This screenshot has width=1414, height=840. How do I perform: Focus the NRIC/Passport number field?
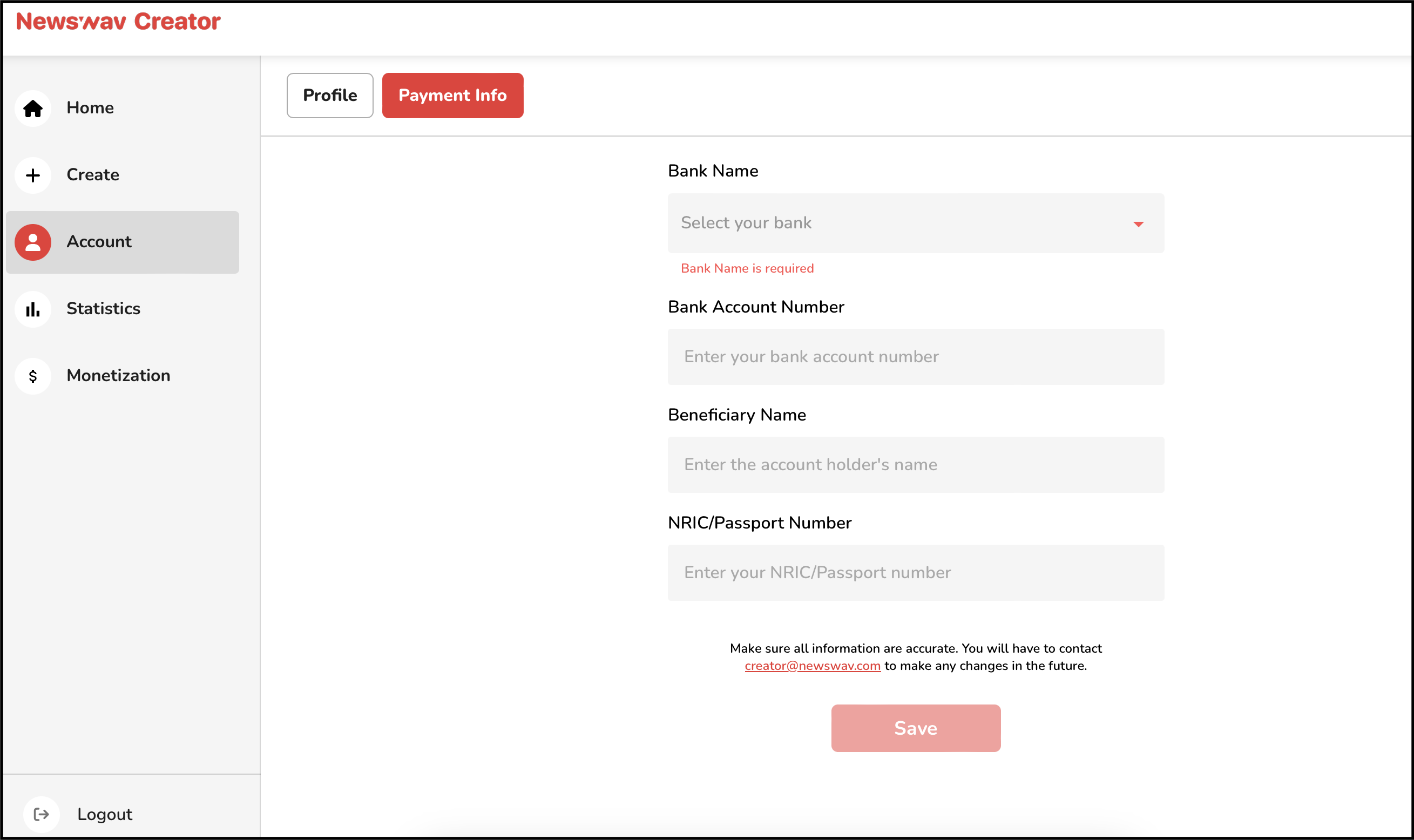[x=916, y=572]
